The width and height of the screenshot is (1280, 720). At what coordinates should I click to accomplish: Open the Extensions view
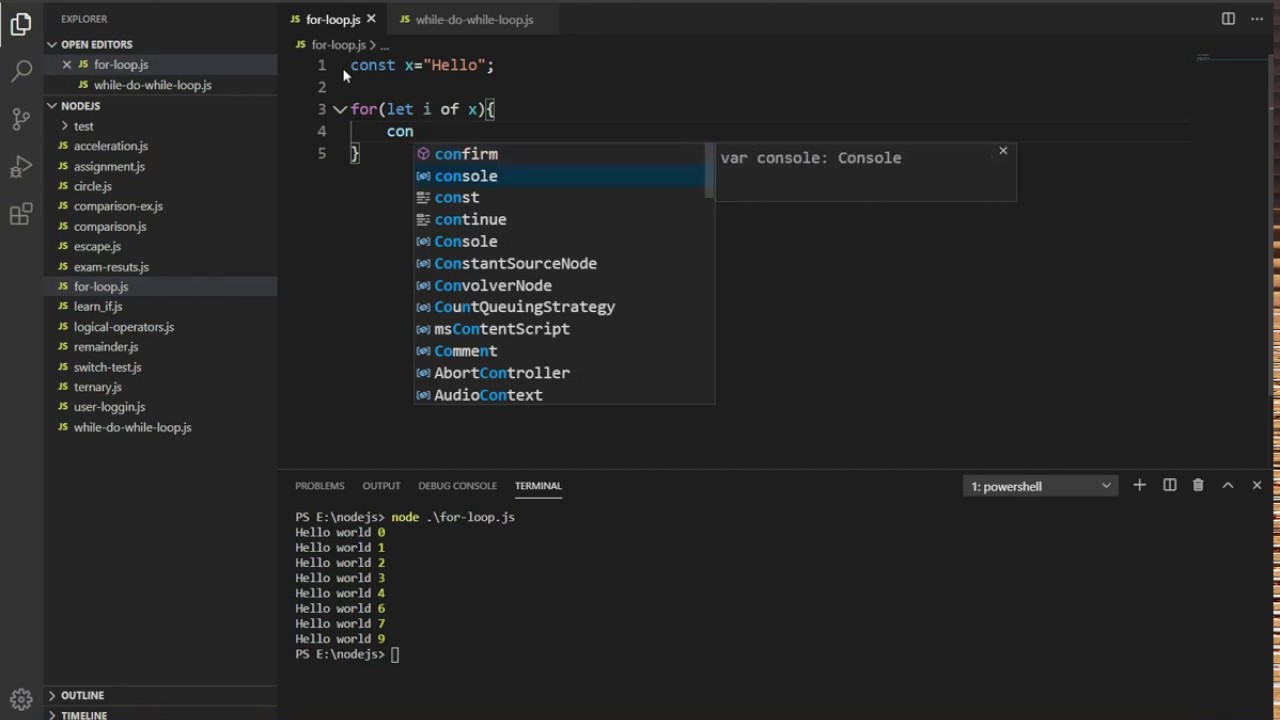point(21,215)
